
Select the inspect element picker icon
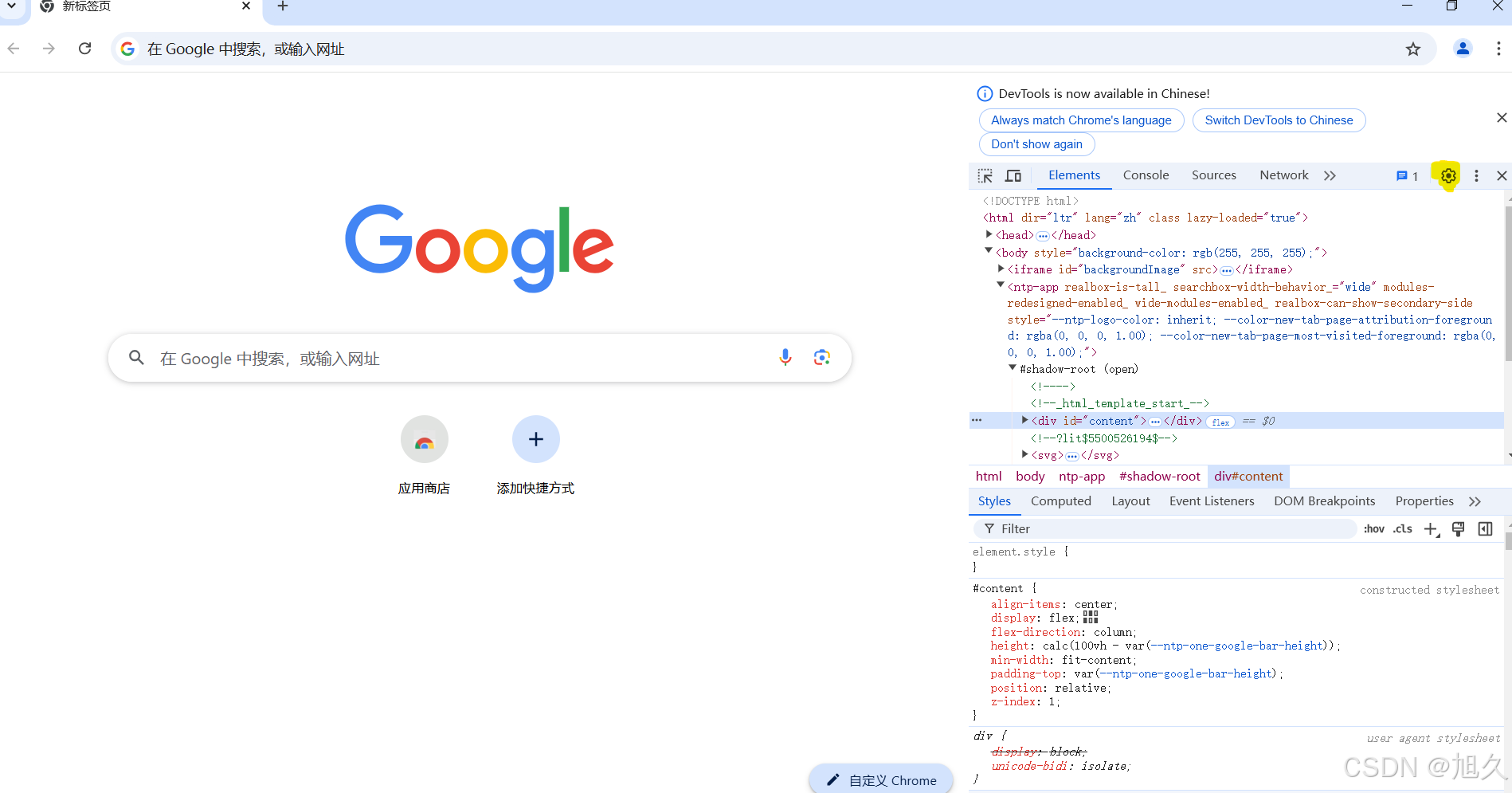(985, 176)
